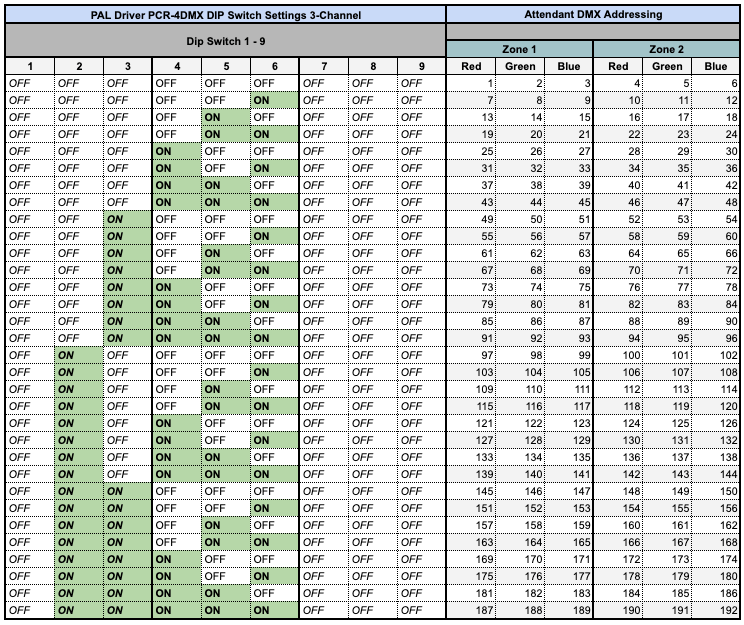The width and height of the screenshot is (744, 625).
Task: Click the switch 6 ON cell in address 7 row
Action: (275, 101)
